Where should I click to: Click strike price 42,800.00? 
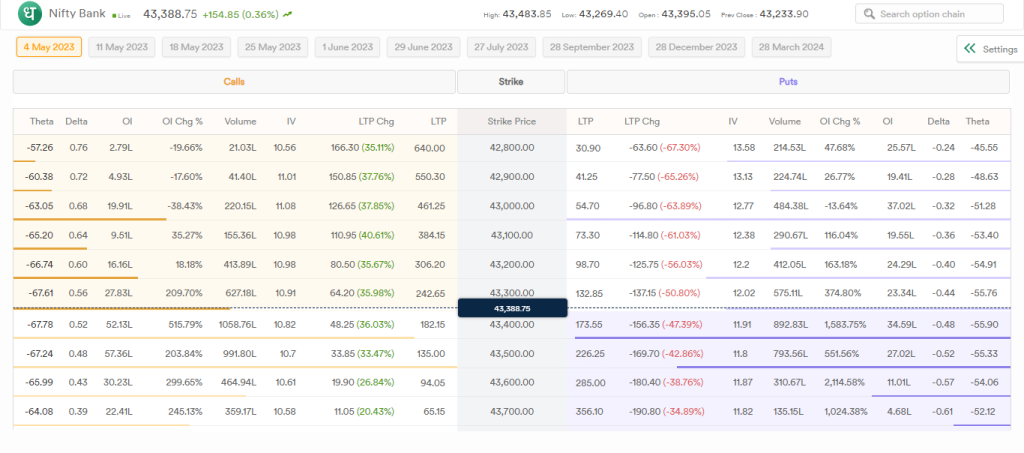pyautogui.click(x=511, y=148)
